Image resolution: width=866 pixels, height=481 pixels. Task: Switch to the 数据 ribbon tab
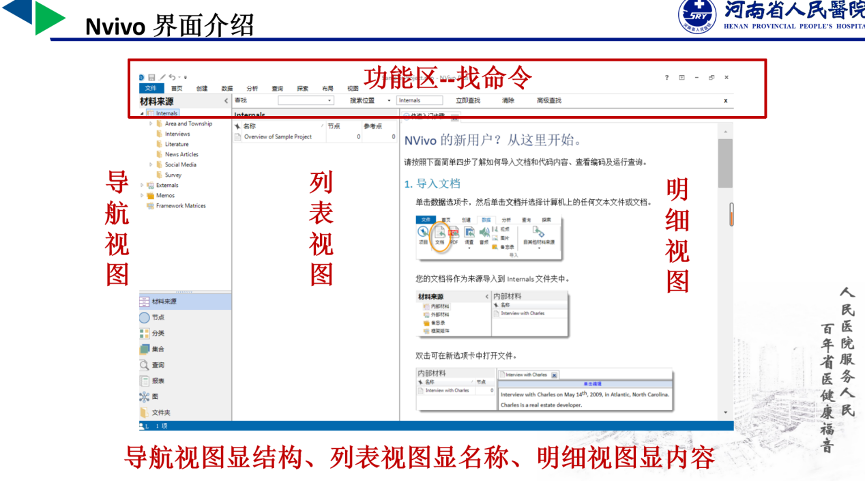tap(227, 88)
